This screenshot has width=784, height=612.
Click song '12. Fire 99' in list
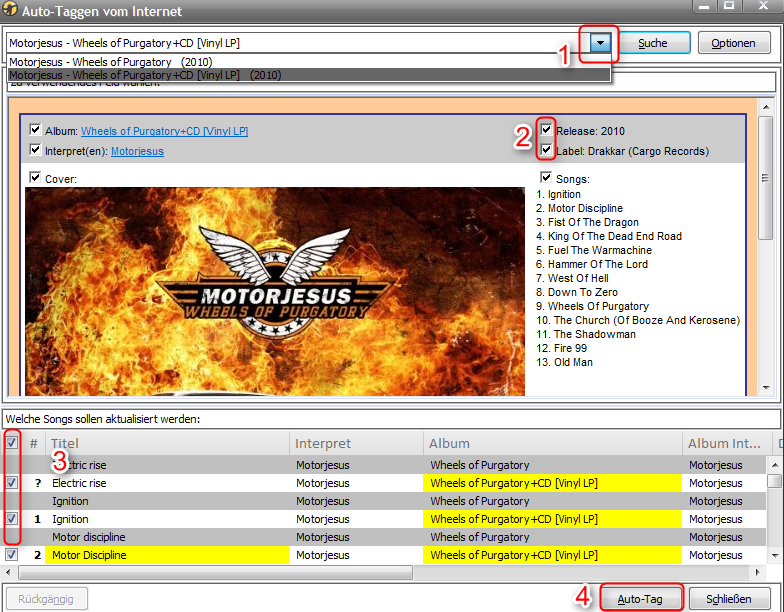pyautogui.click(x=561, y=348)
